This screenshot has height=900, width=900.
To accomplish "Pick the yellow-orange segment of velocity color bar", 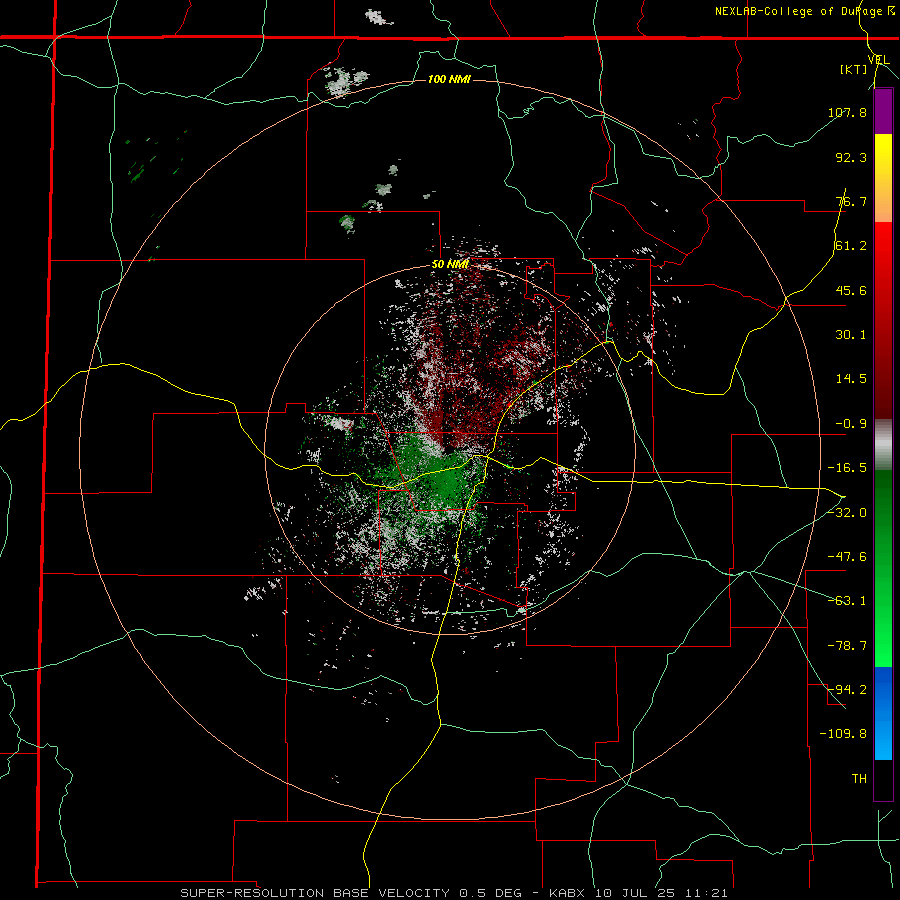I will tap(883, 178).
